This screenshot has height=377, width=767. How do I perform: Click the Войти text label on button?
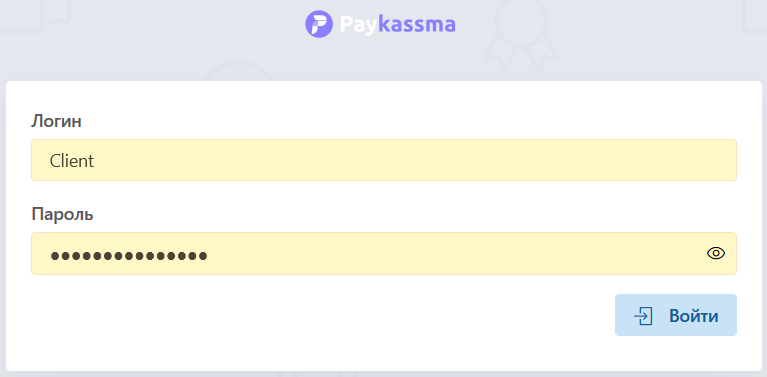[694, 316]
